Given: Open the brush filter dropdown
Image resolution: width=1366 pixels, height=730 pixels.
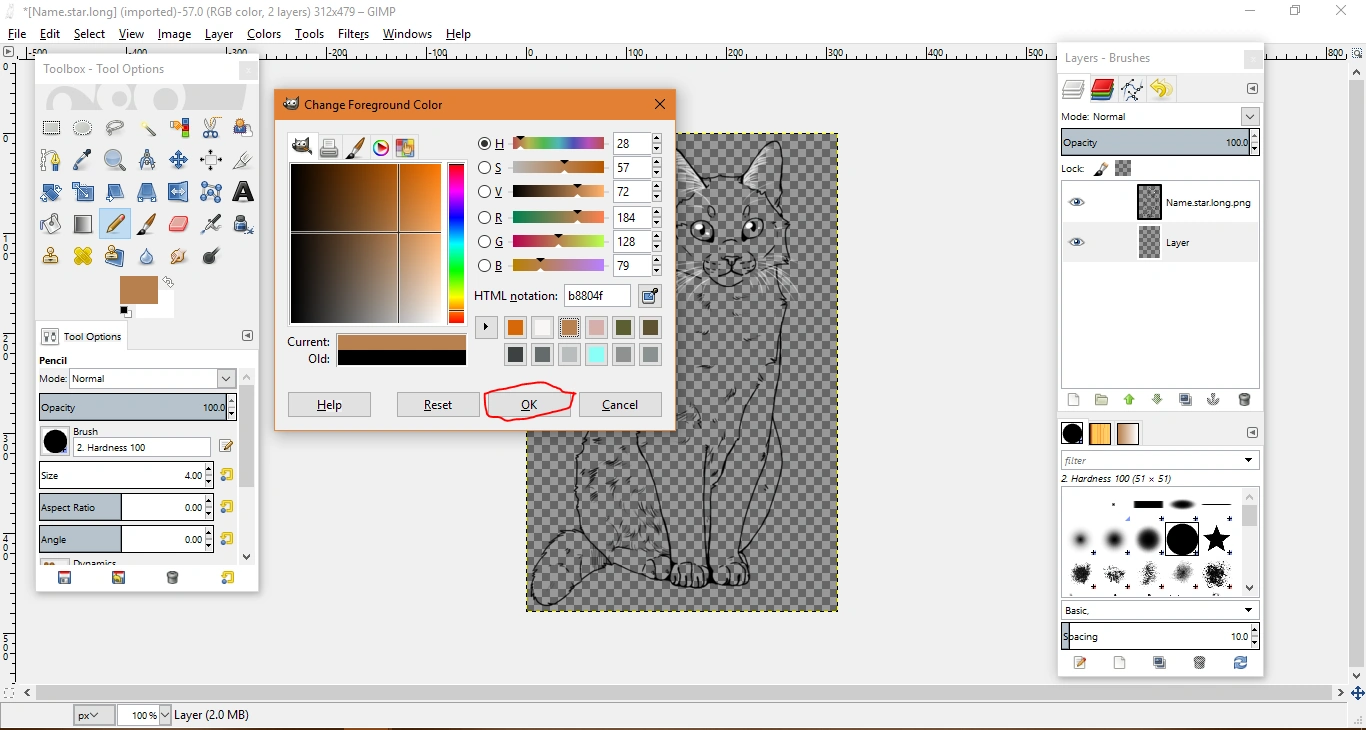Looking at the screenshot, I should tap(1249, 461).
